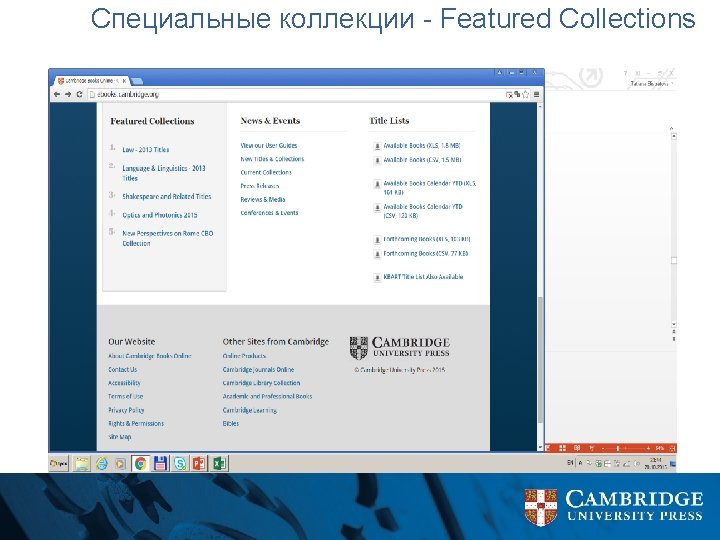720x540 pixels.
Task: Open Skype from taskbar
Action: pyautogui.click(x=180, y=464)
